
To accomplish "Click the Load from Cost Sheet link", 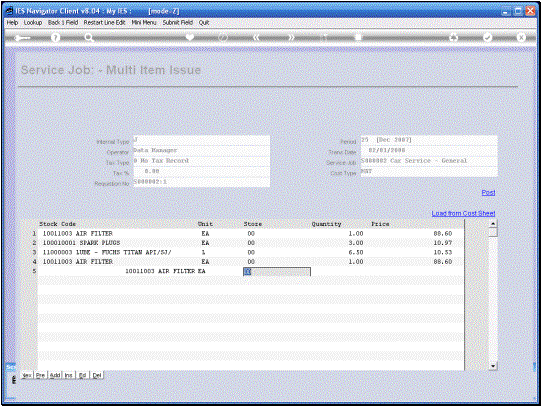I will [x=463, y=213].
